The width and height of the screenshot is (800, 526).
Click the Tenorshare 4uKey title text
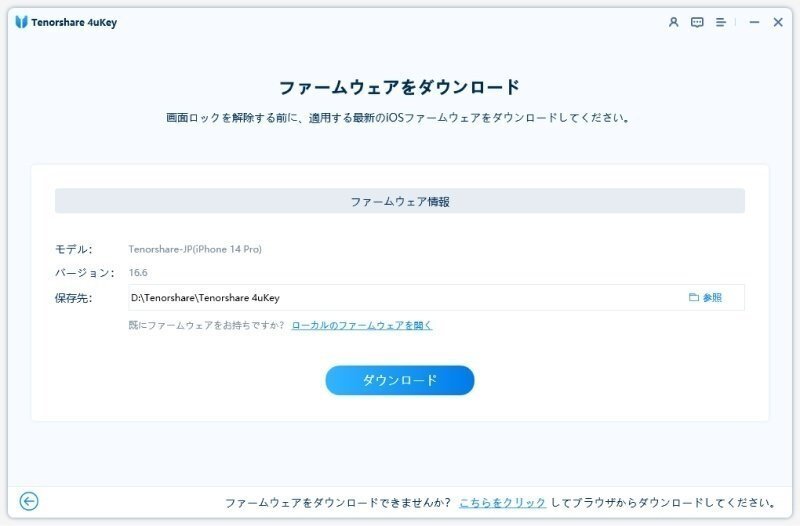pyautogui.click(x=74, y=22)
